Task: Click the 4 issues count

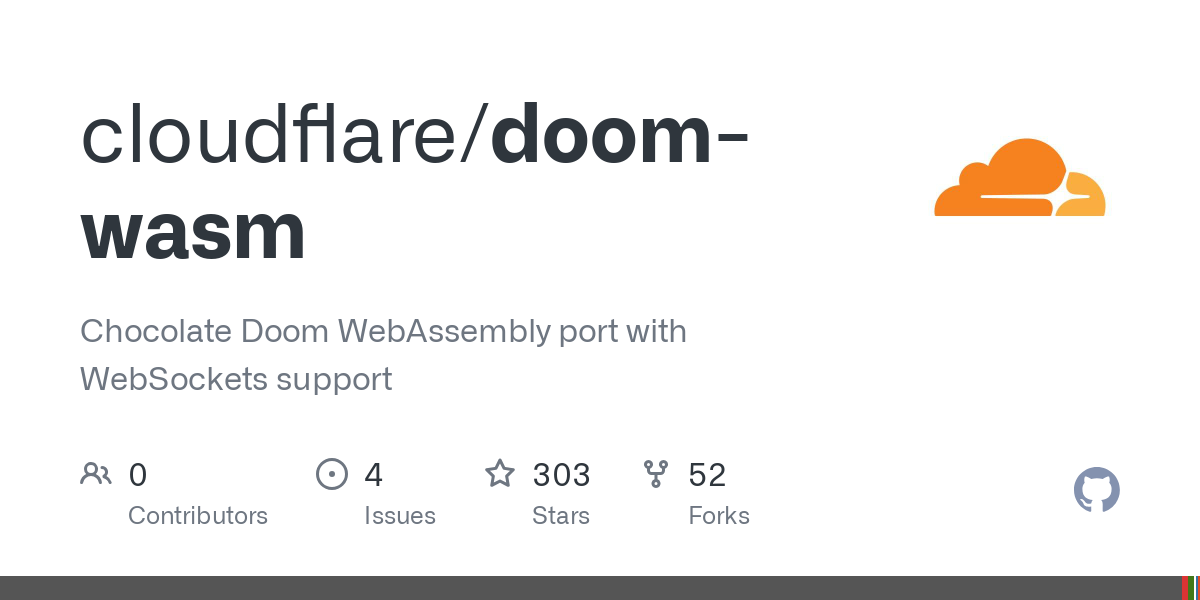Action: tap(373, 474)
